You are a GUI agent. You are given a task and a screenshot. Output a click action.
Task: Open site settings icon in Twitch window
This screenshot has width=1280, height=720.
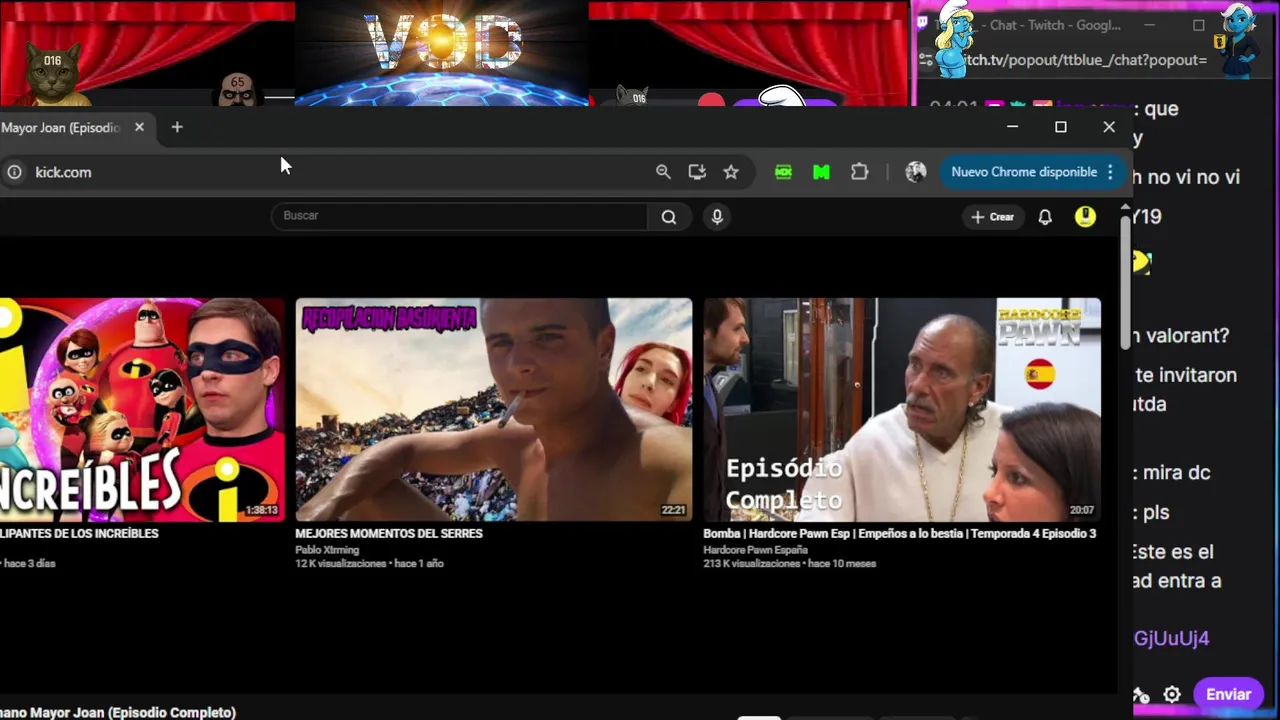point(926,60)
